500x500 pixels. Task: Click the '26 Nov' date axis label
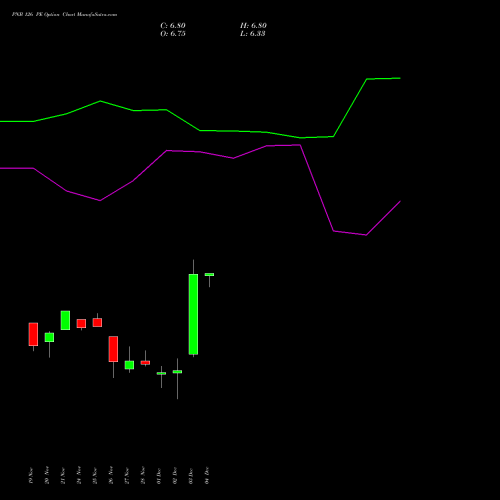click(111, 475)
